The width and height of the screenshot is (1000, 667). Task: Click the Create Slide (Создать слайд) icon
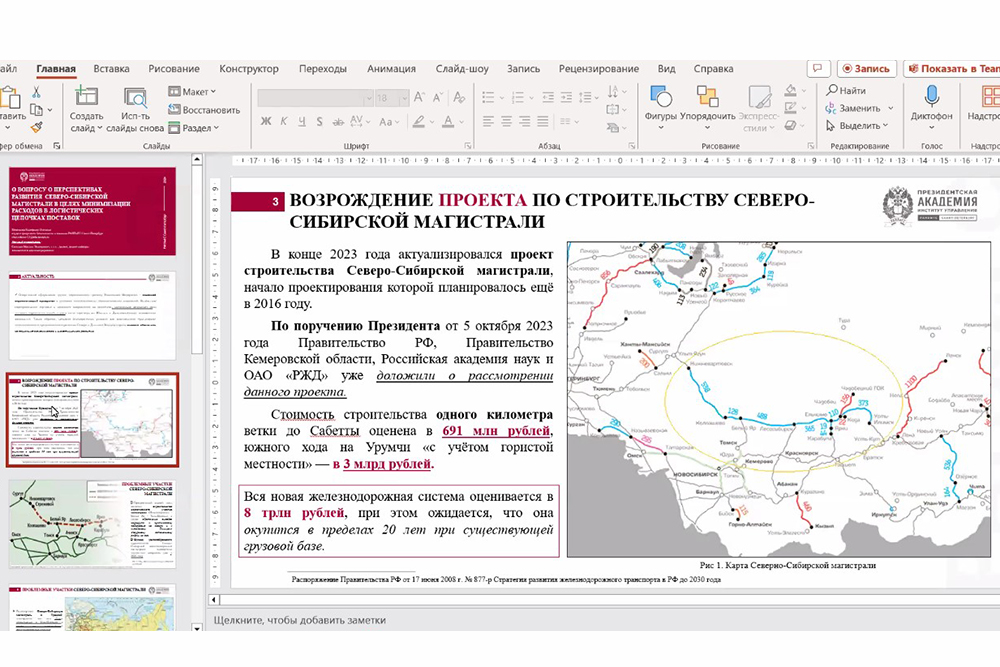tap(86, 98)
